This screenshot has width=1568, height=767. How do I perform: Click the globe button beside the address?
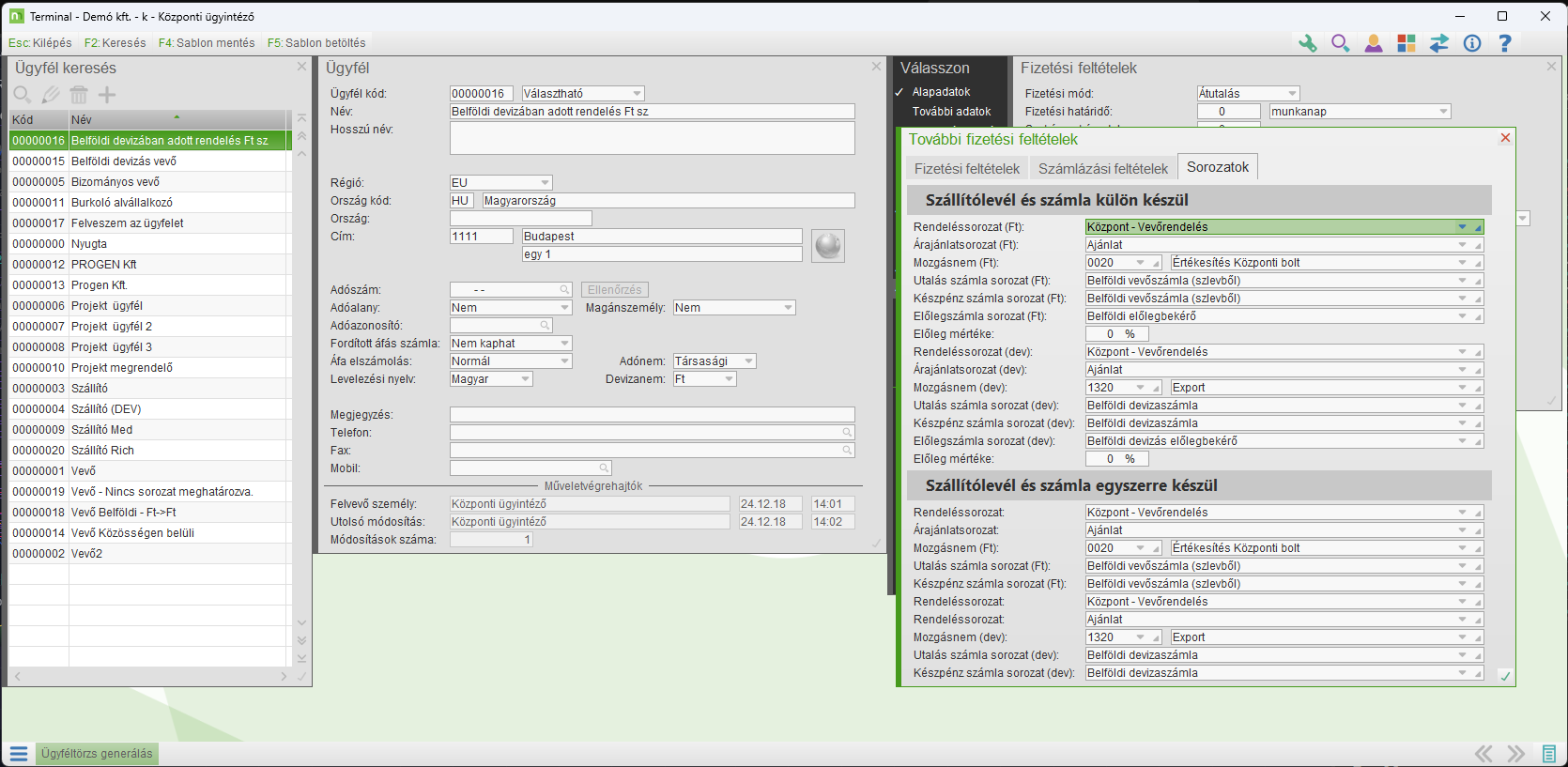827,246
